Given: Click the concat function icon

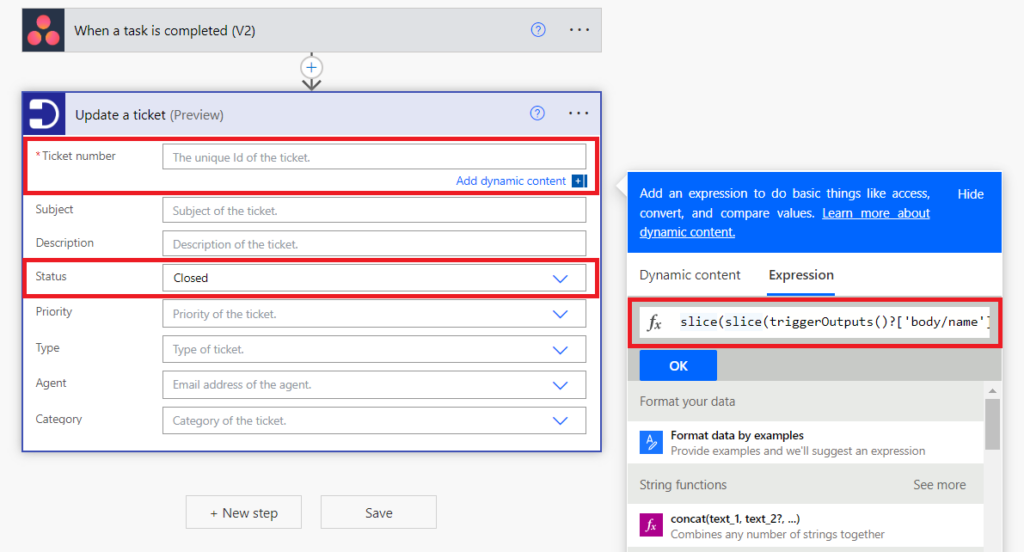Looking at the screenshot, I should [652, 526].
